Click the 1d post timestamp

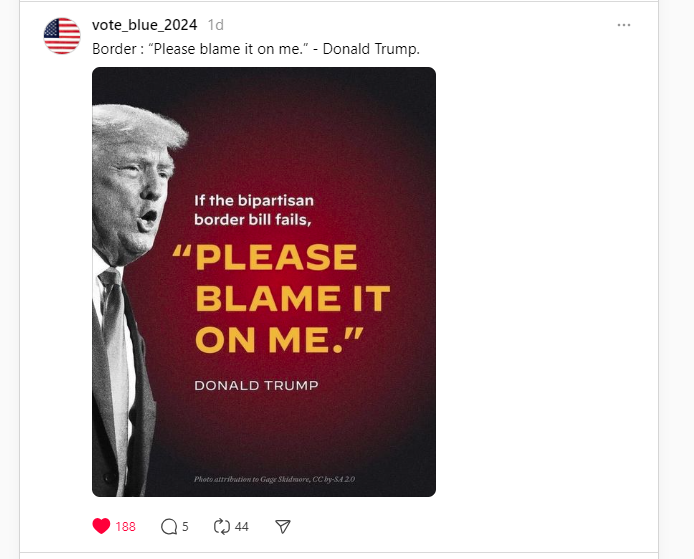(216, 24)
